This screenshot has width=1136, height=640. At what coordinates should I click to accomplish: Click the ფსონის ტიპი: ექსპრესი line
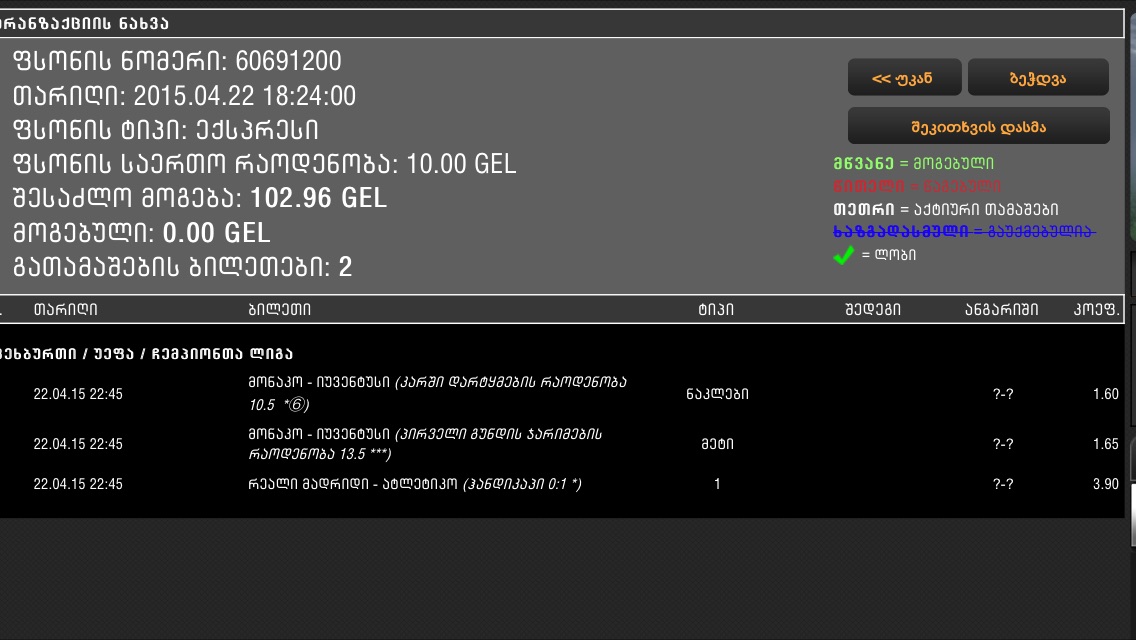[x=166, y=130]
